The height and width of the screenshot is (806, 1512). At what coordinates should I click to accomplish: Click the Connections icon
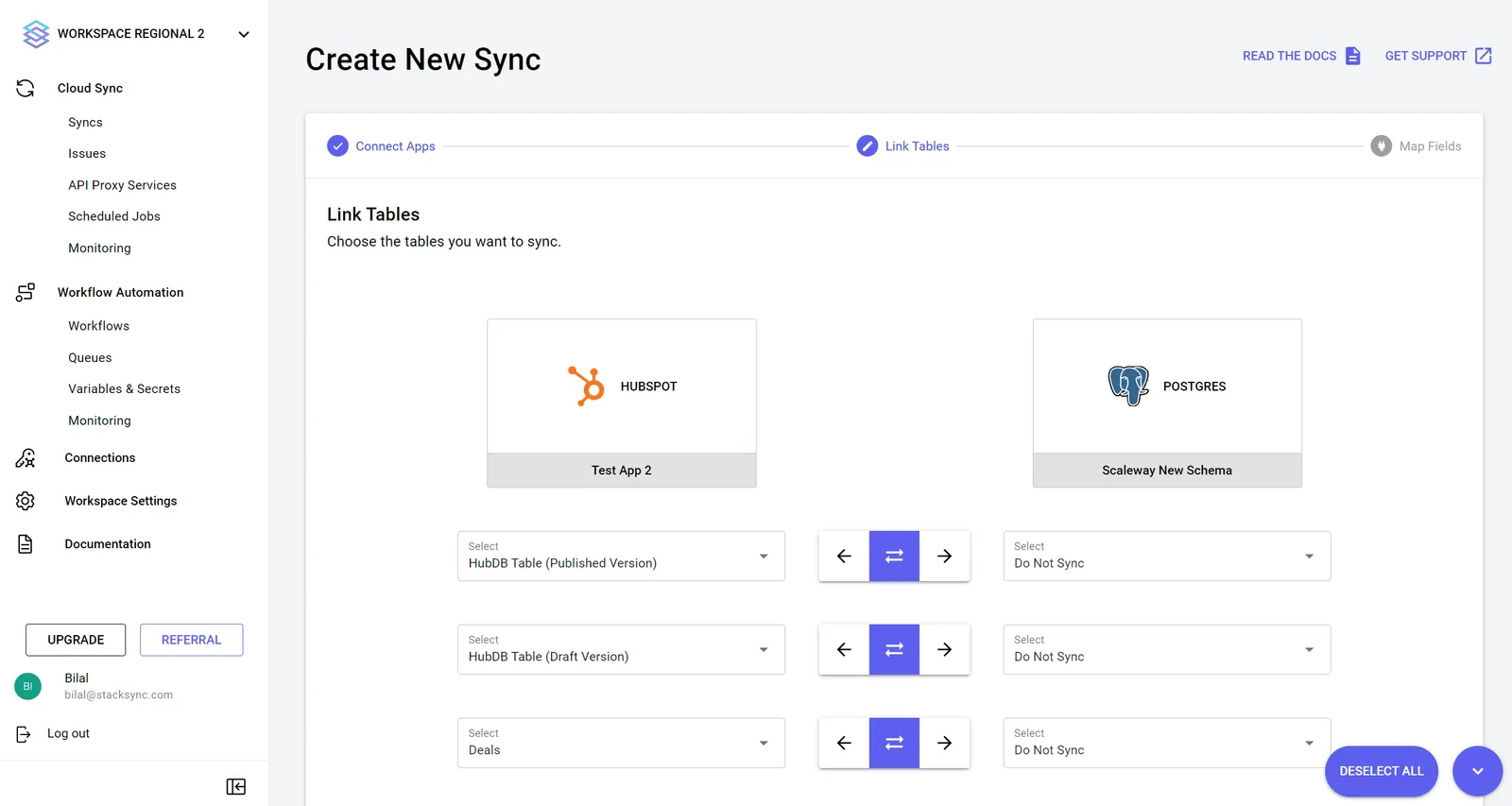click(26, 458)
